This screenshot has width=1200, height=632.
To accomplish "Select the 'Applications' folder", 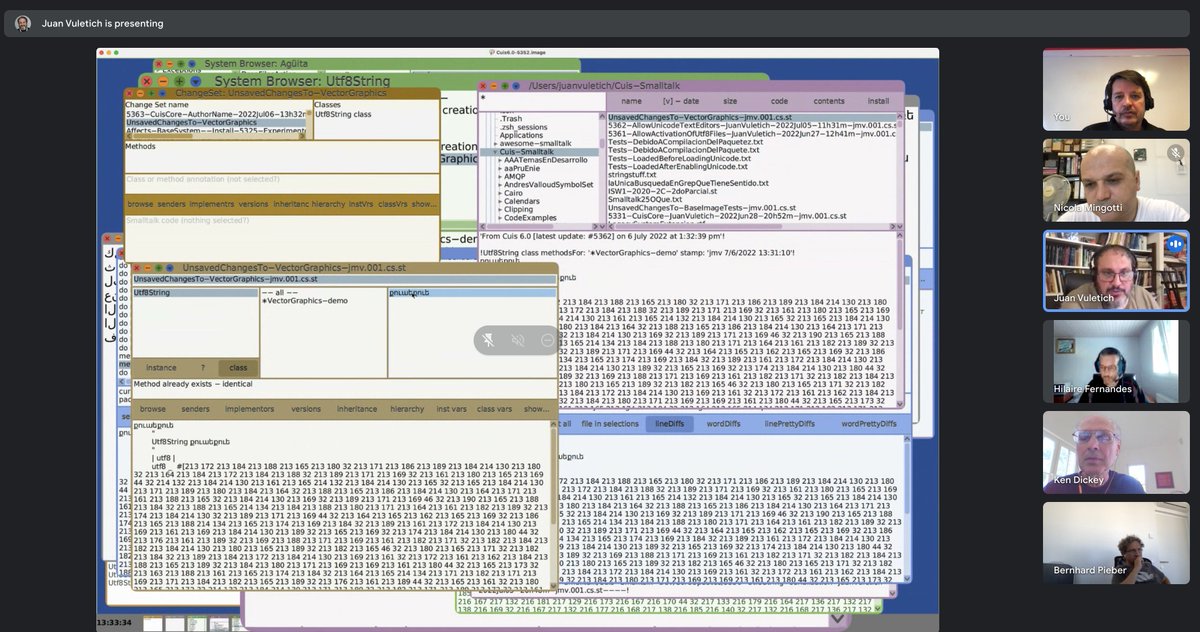I will [x=522, y=135].
